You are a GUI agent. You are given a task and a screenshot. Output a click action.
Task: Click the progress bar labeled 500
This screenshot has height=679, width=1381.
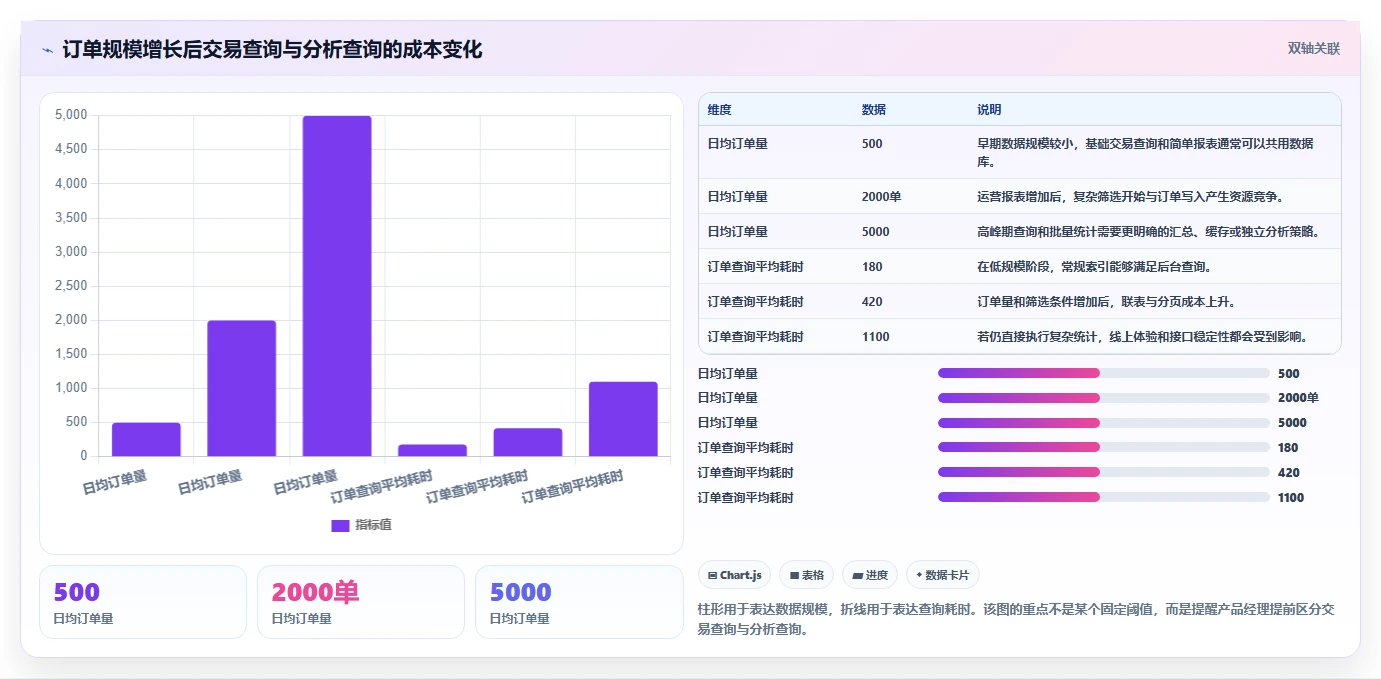tap(1104, 373)
